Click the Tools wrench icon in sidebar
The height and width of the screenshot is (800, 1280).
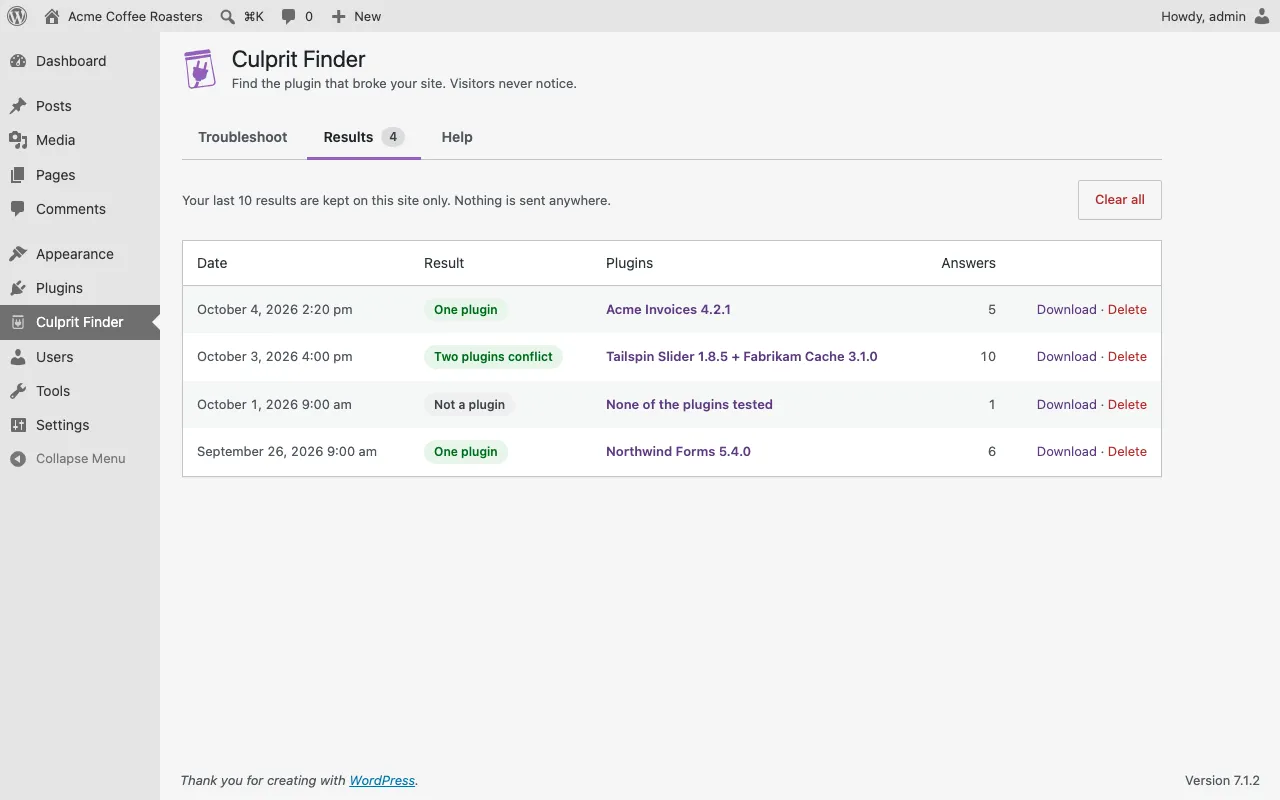(18, 391)
